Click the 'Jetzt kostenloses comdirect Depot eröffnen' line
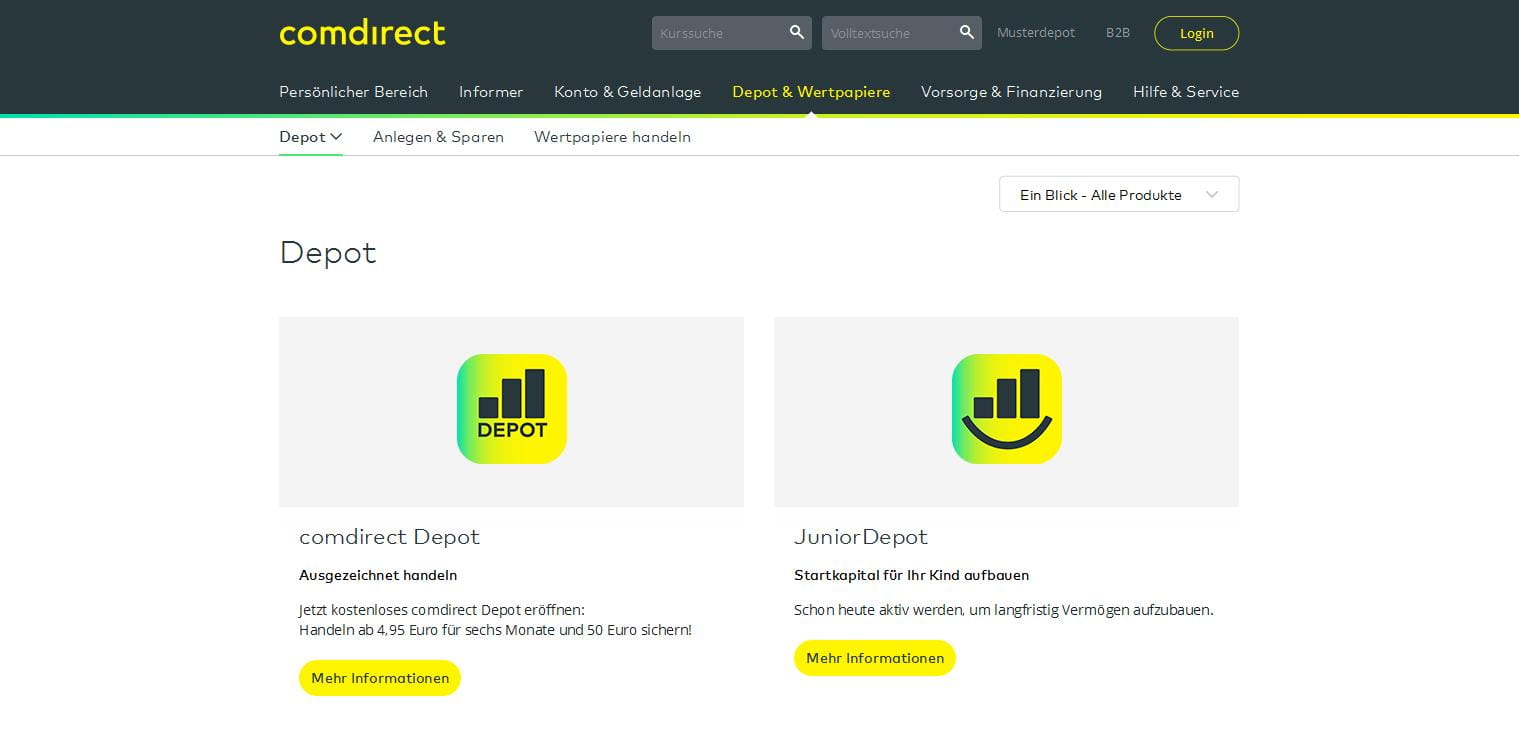The width and height of the screenshot is (1519, 755). pos(442,610)
